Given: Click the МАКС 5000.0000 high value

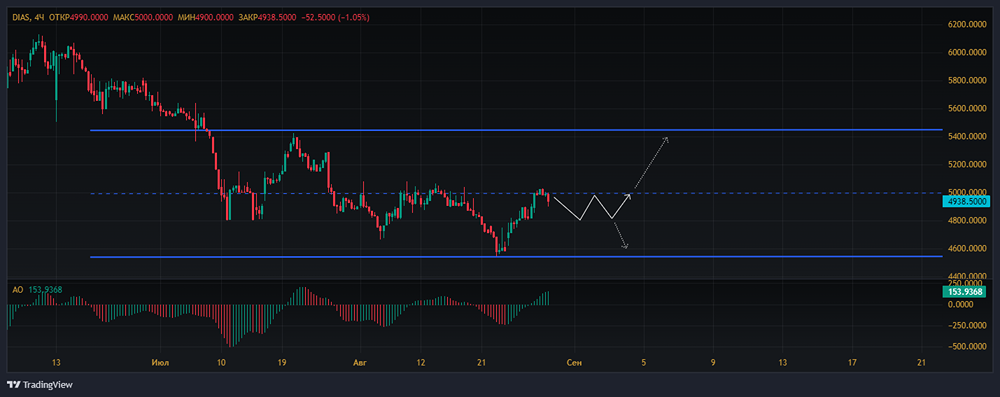Looking at the screenshot, I should (143, 18).
